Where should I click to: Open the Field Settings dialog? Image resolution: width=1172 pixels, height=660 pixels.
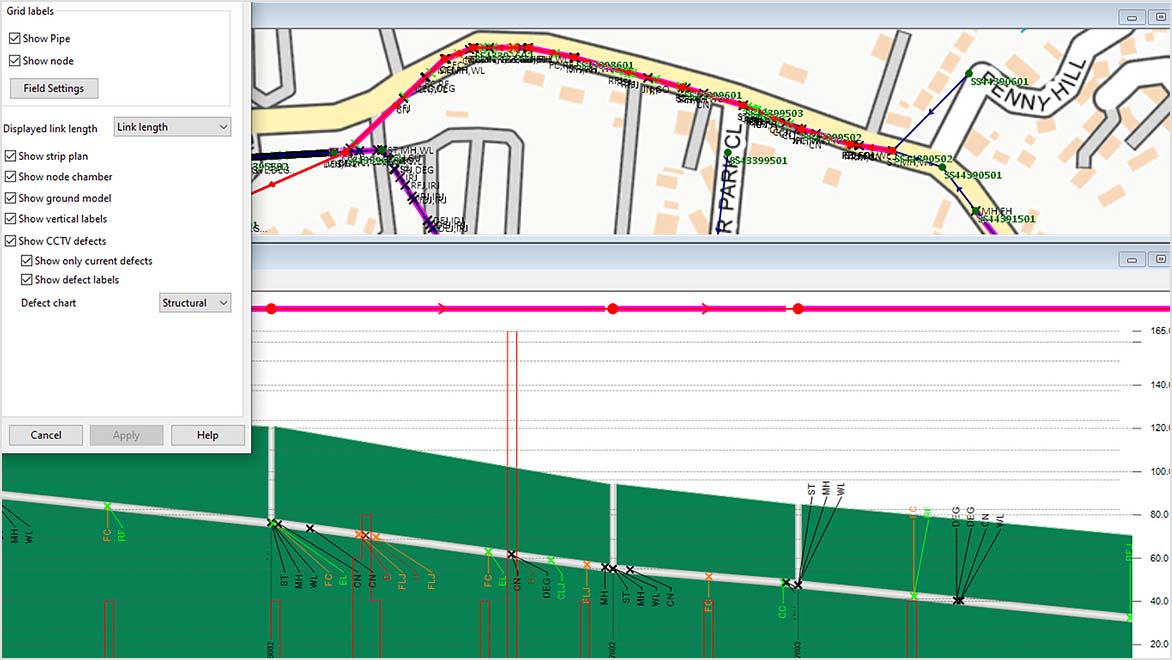54,88
